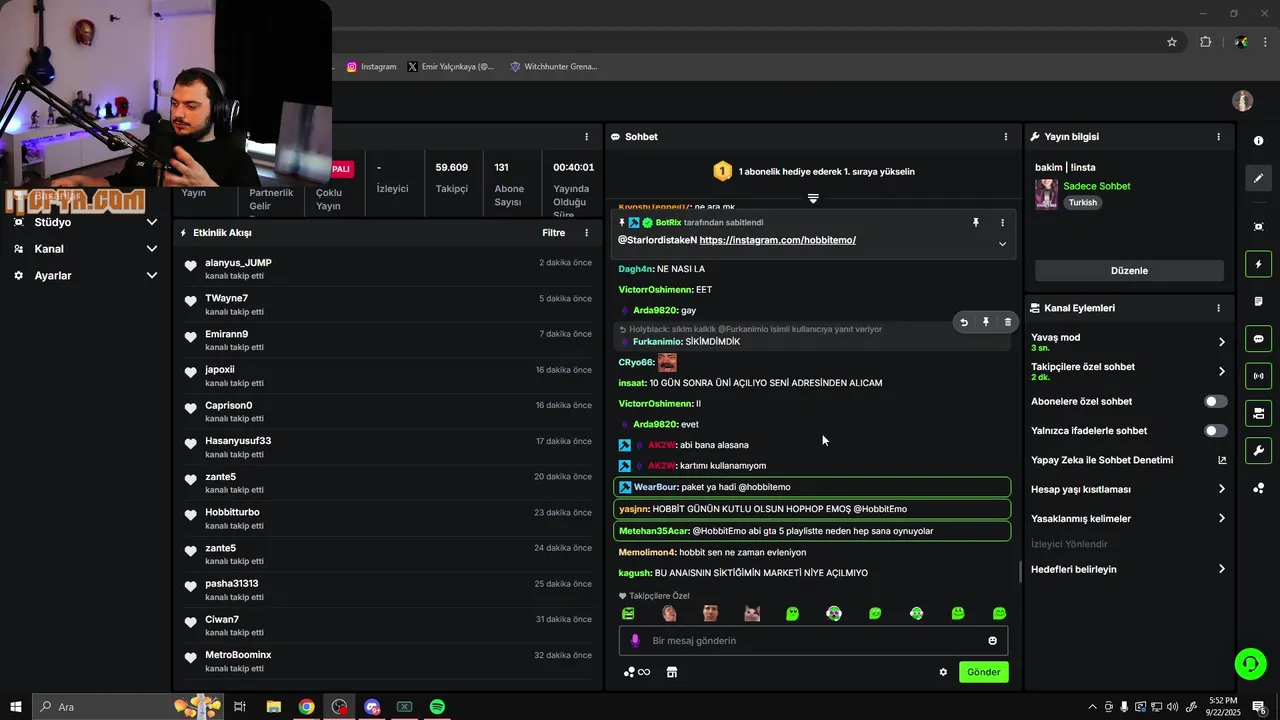Toggle the broadcast signal panel icon
The width and height of the screenshot is (1280, 720).
pos(1258,376)
